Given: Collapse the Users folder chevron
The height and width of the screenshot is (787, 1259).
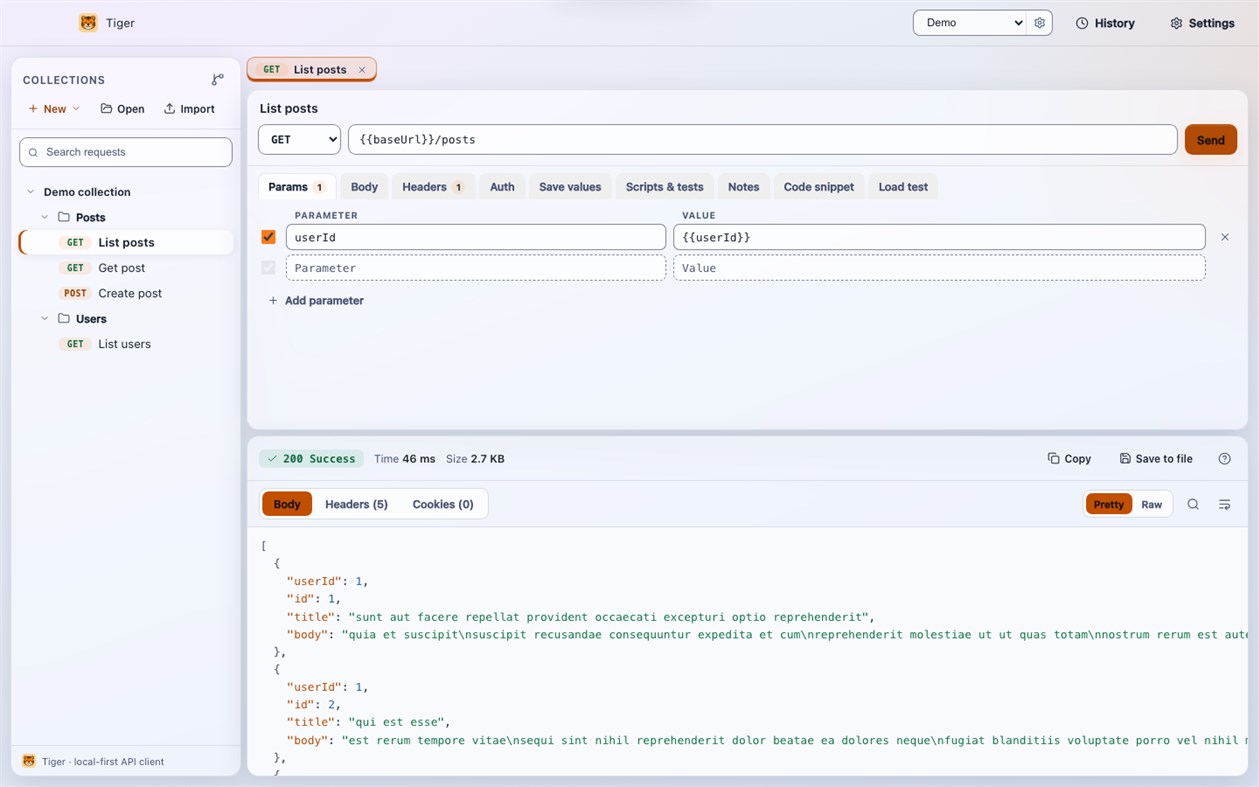Looking at the screenshot, I should coord(45,319).
